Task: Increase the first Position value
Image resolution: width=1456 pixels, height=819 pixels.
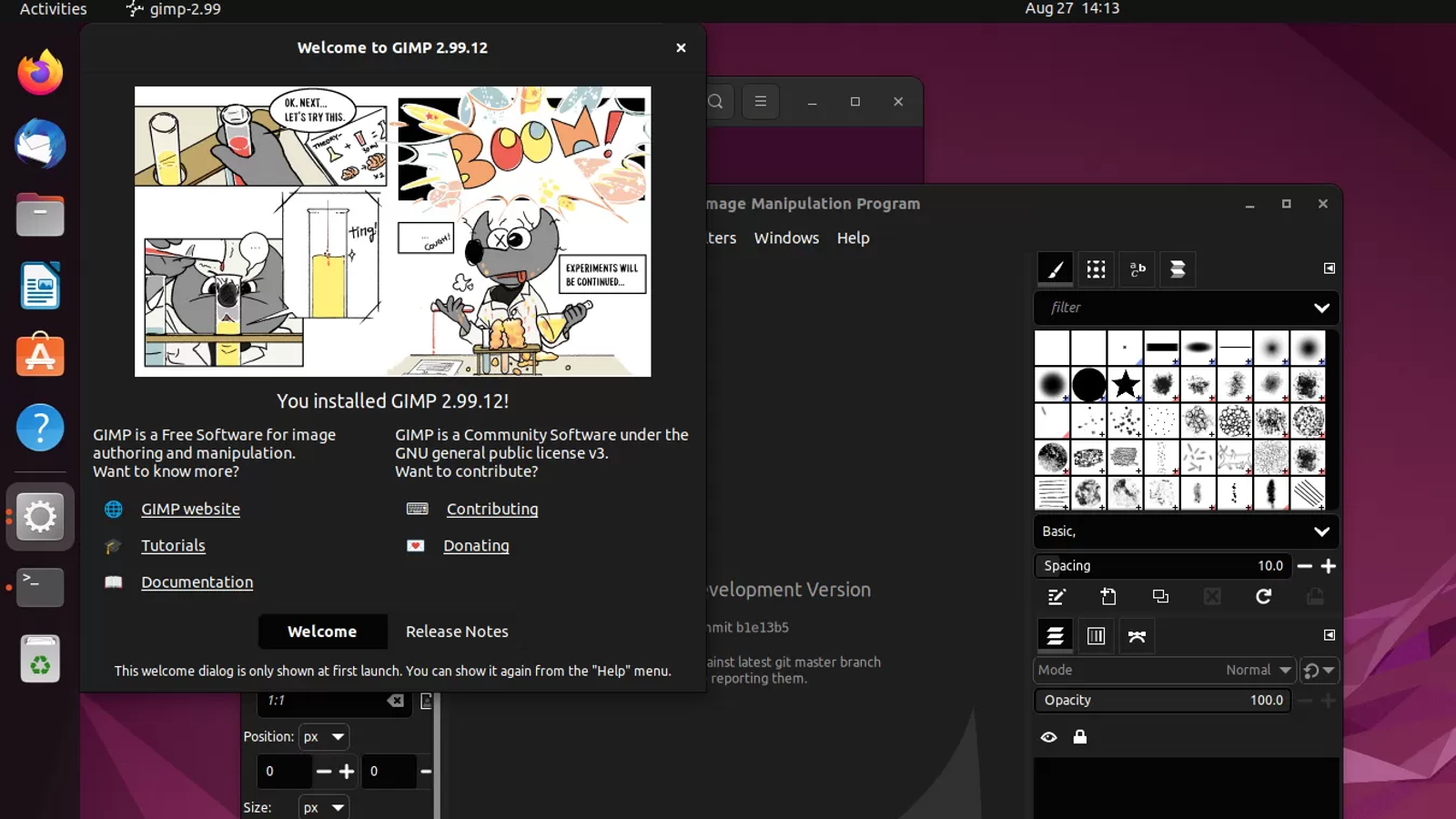Action: [x=347, y=772]
